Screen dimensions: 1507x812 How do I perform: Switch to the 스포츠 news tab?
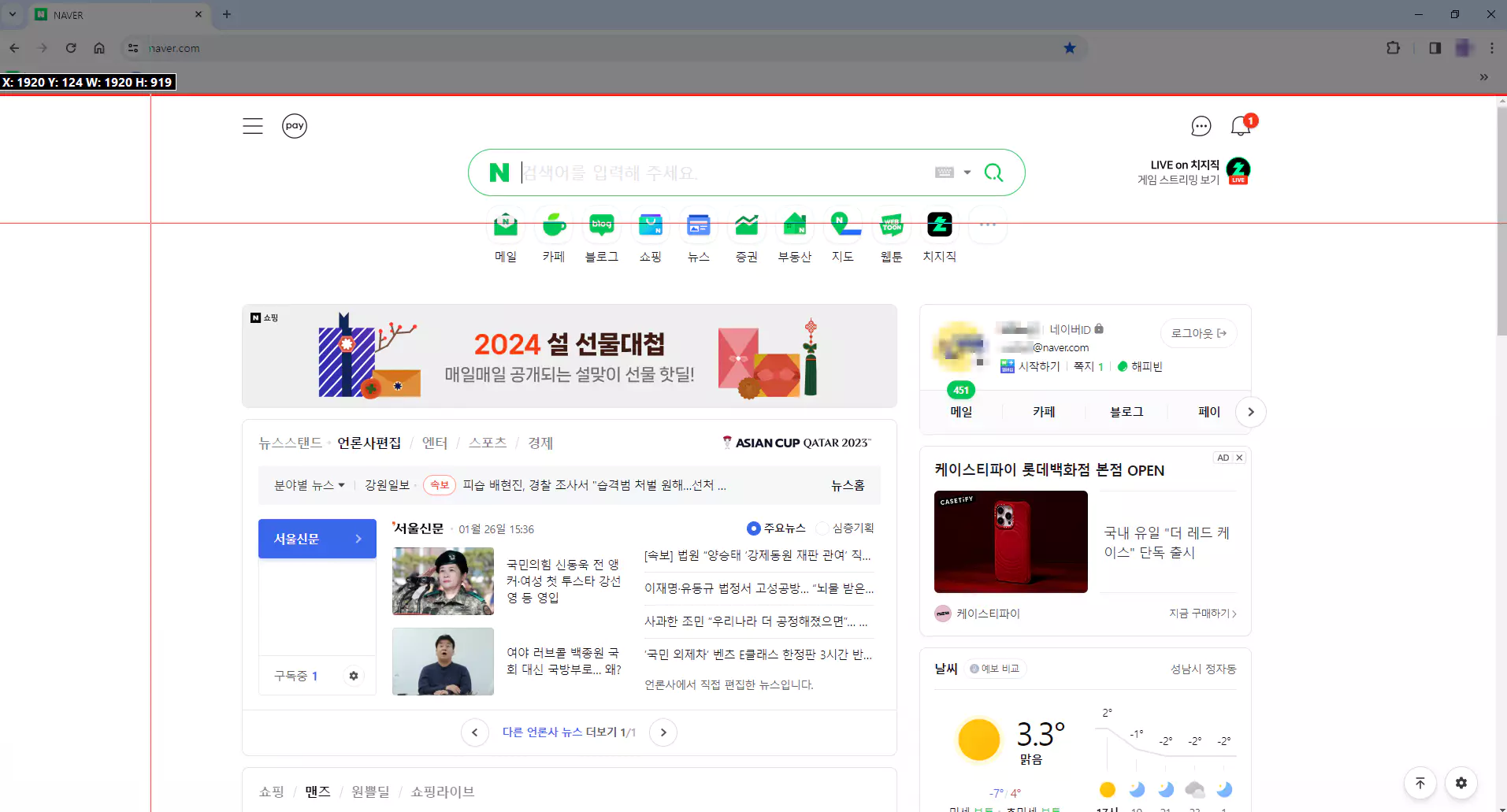point(488,443)
